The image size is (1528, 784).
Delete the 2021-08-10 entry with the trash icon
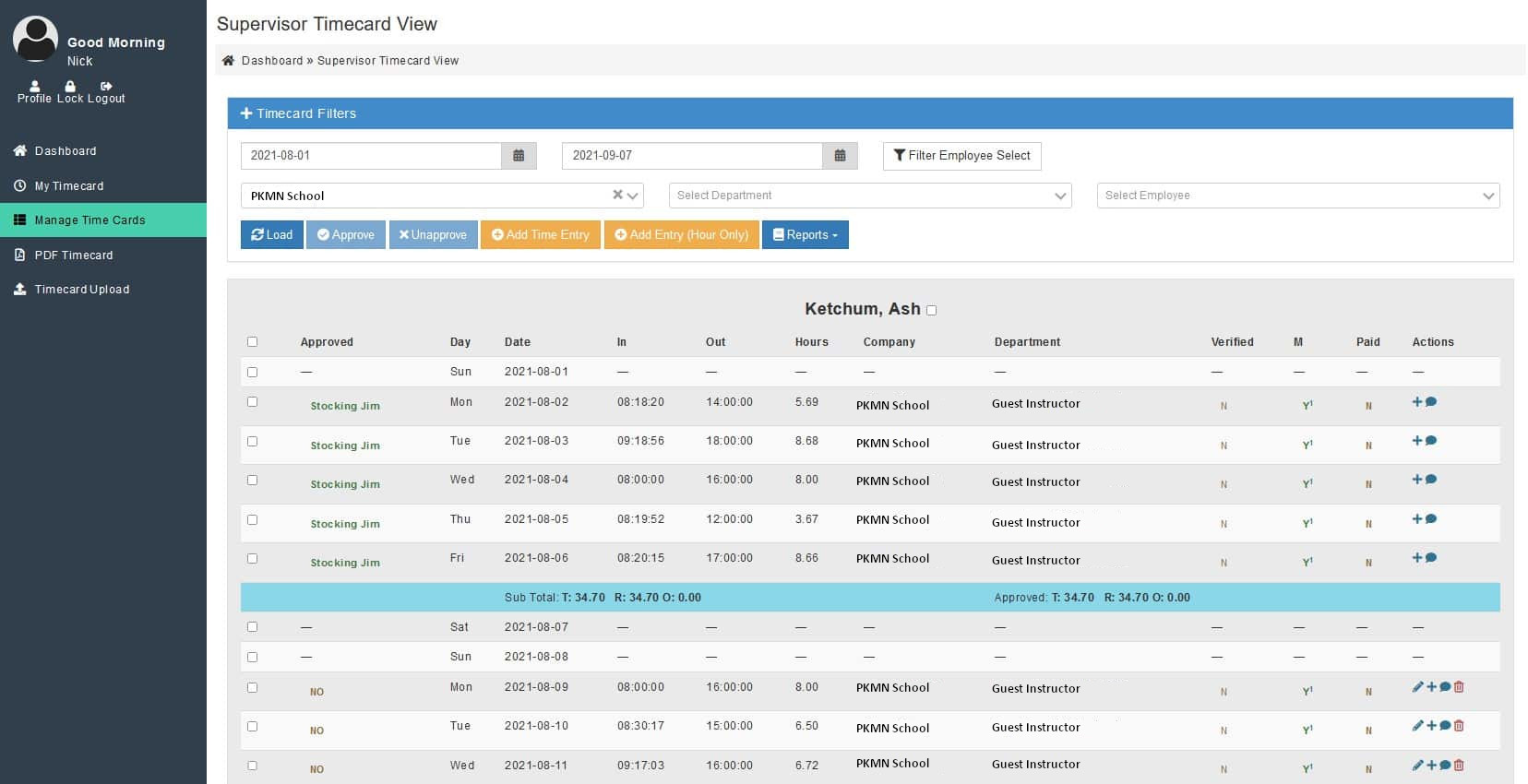pos(1459,726)
